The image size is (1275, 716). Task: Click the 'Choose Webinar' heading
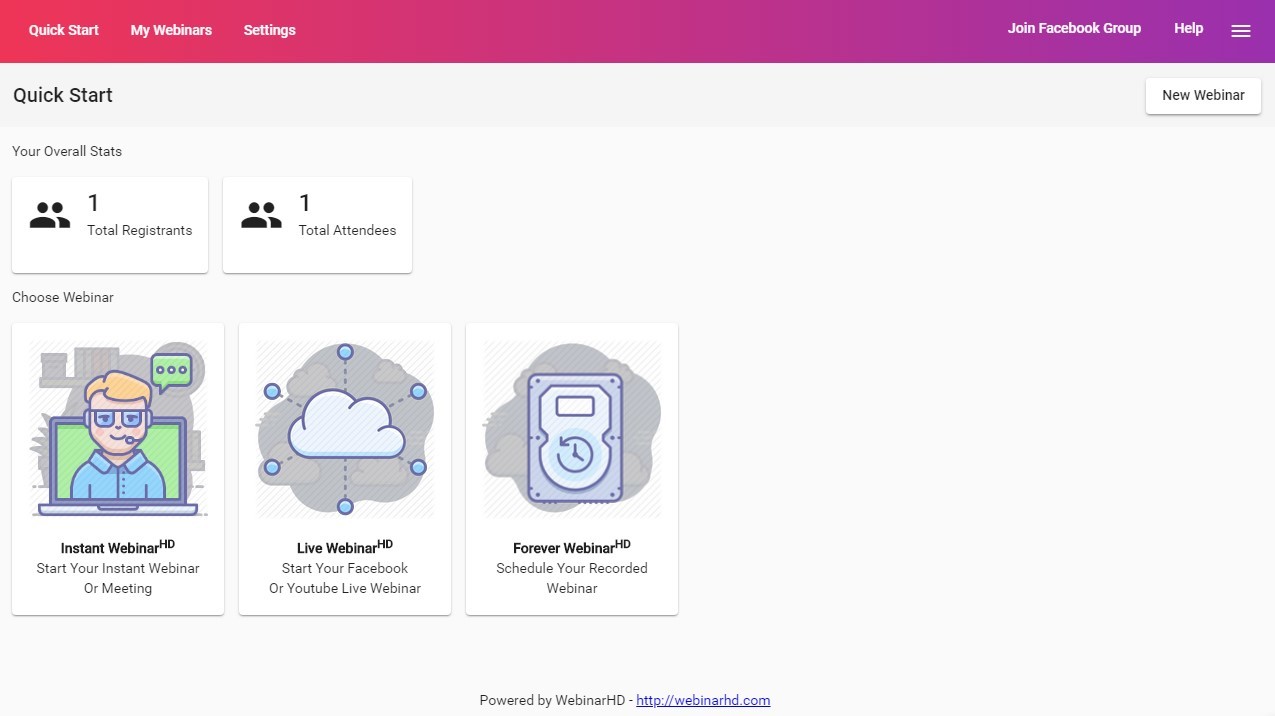[x=63, y=297]
